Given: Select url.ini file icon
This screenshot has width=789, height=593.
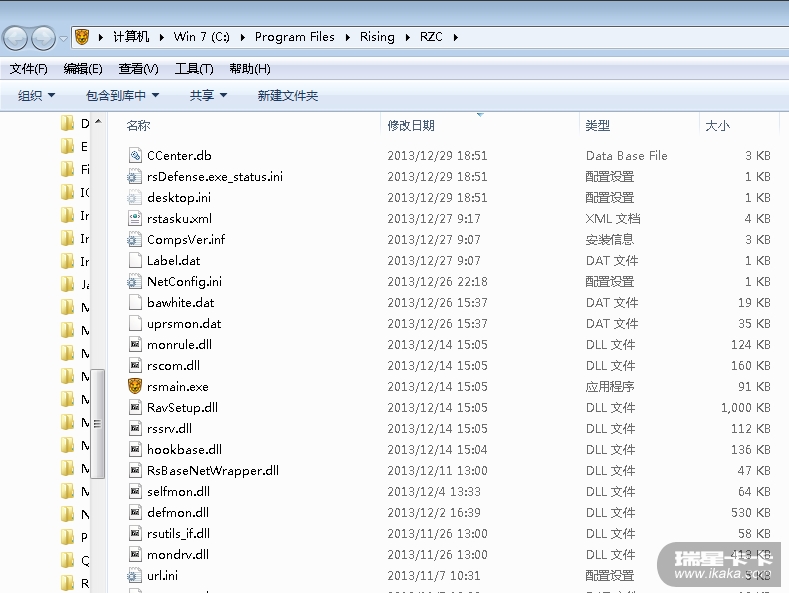Looking at the screenshot, I should coord(134,576).
